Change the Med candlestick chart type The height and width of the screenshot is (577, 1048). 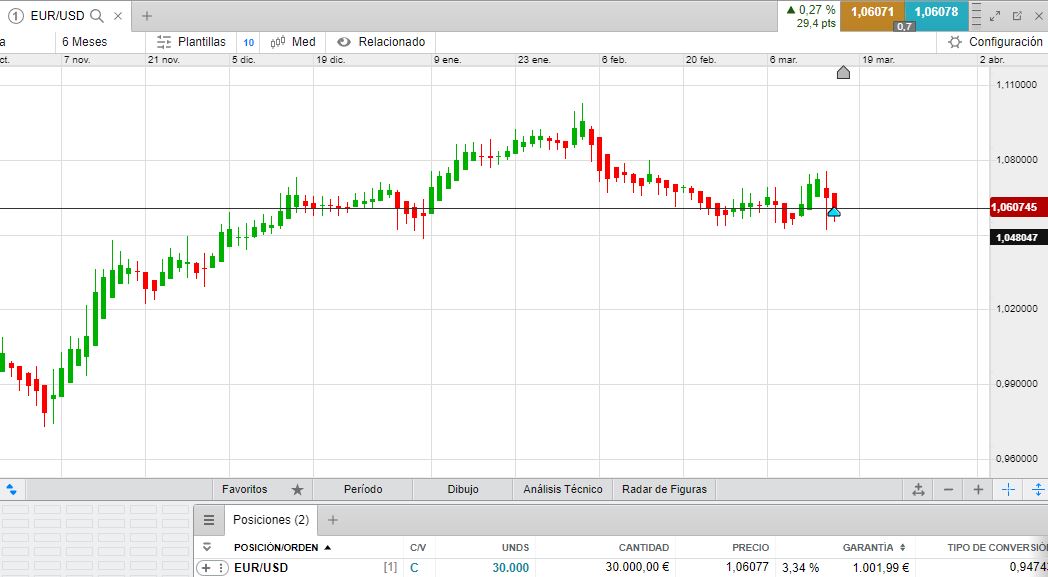pos(293,41)
